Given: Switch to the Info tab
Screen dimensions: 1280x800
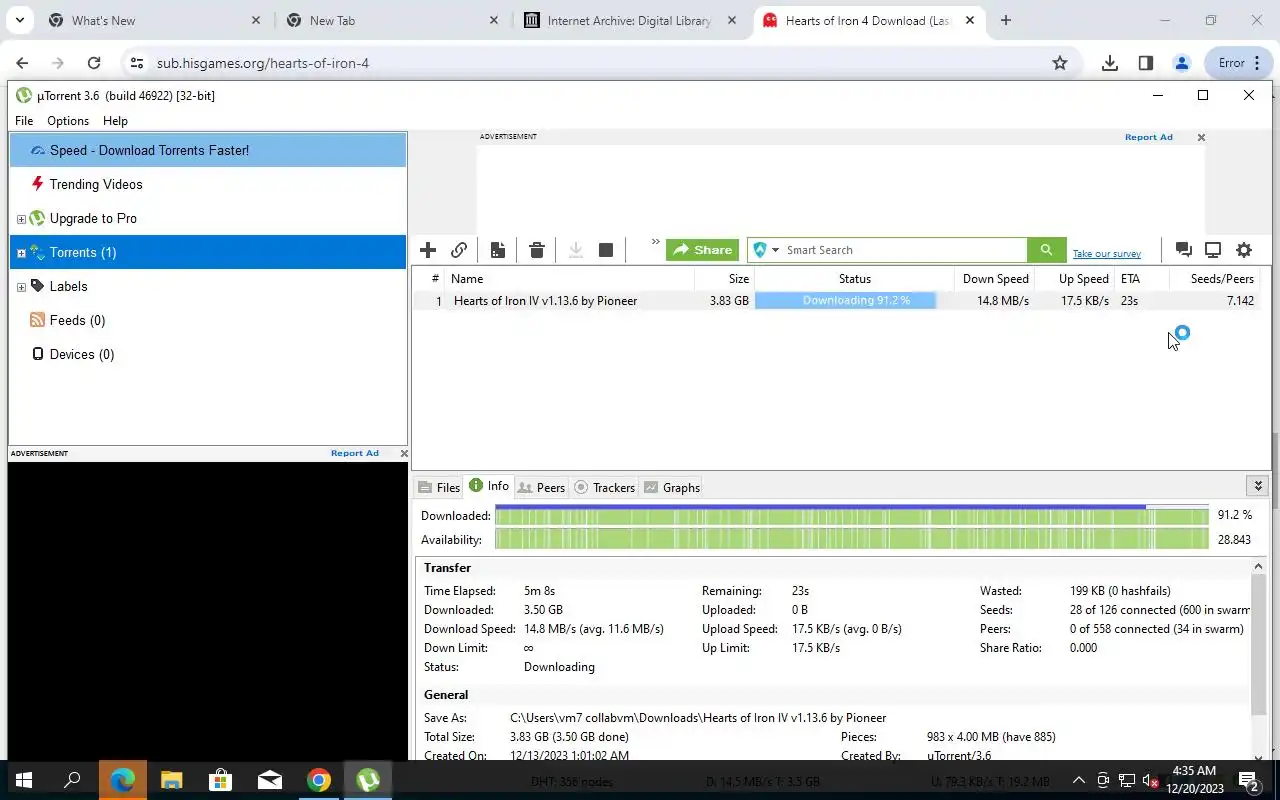Looking at the screenshot, I should pos(489,486).
